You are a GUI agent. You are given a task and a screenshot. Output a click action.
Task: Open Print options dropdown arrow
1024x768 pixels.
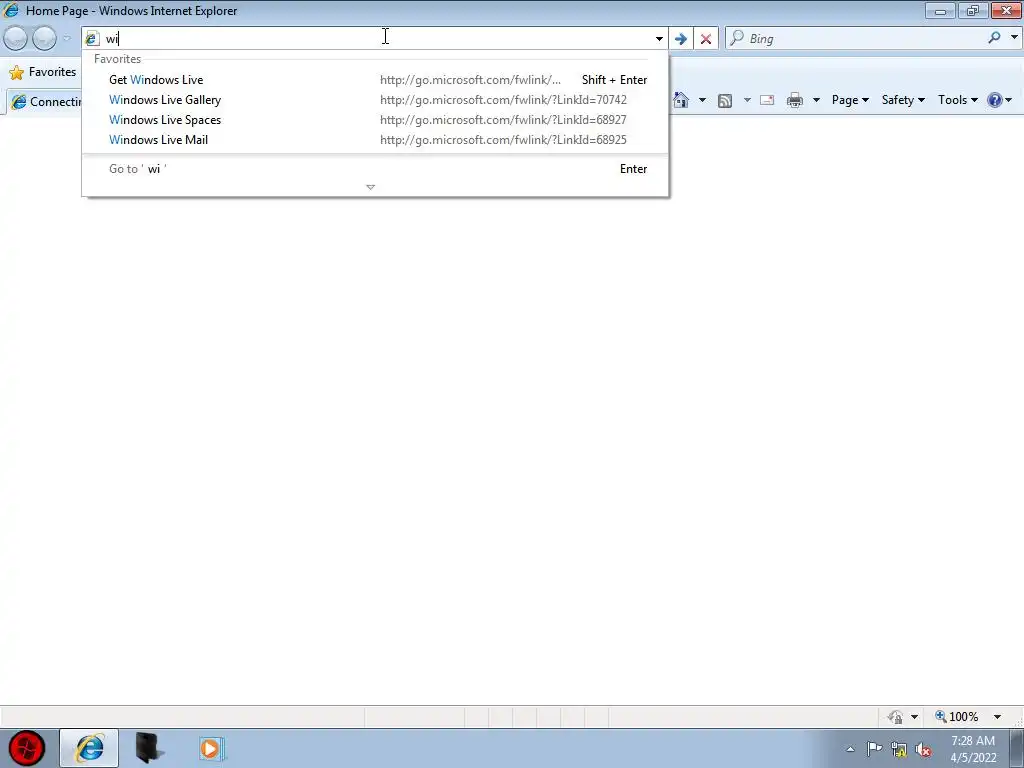[816, 100]
